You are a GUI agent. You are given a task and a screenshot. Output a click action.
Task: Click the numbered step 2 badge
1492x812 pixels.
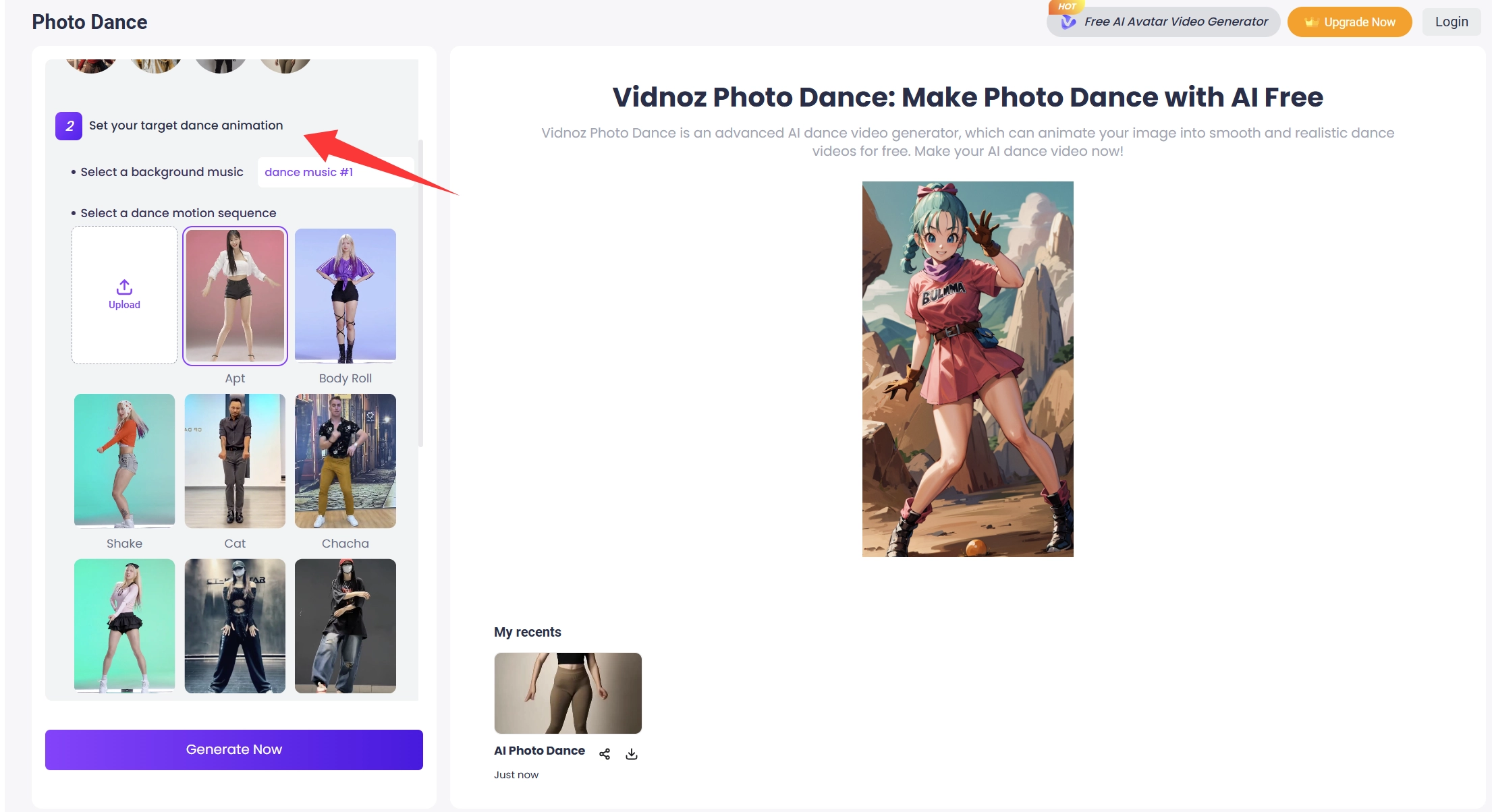click(x=68, y=125)
